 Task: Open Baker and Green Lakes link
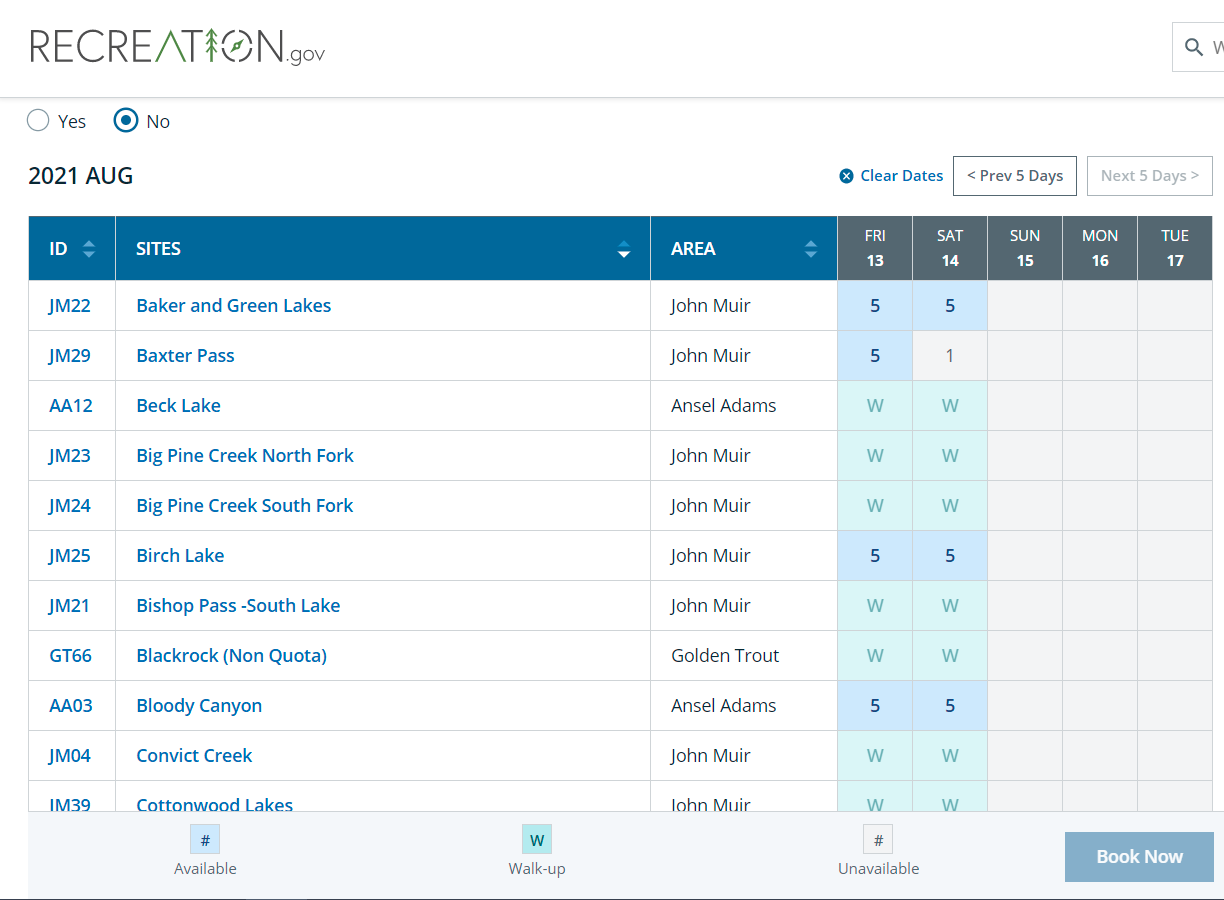tap(234, 306)
